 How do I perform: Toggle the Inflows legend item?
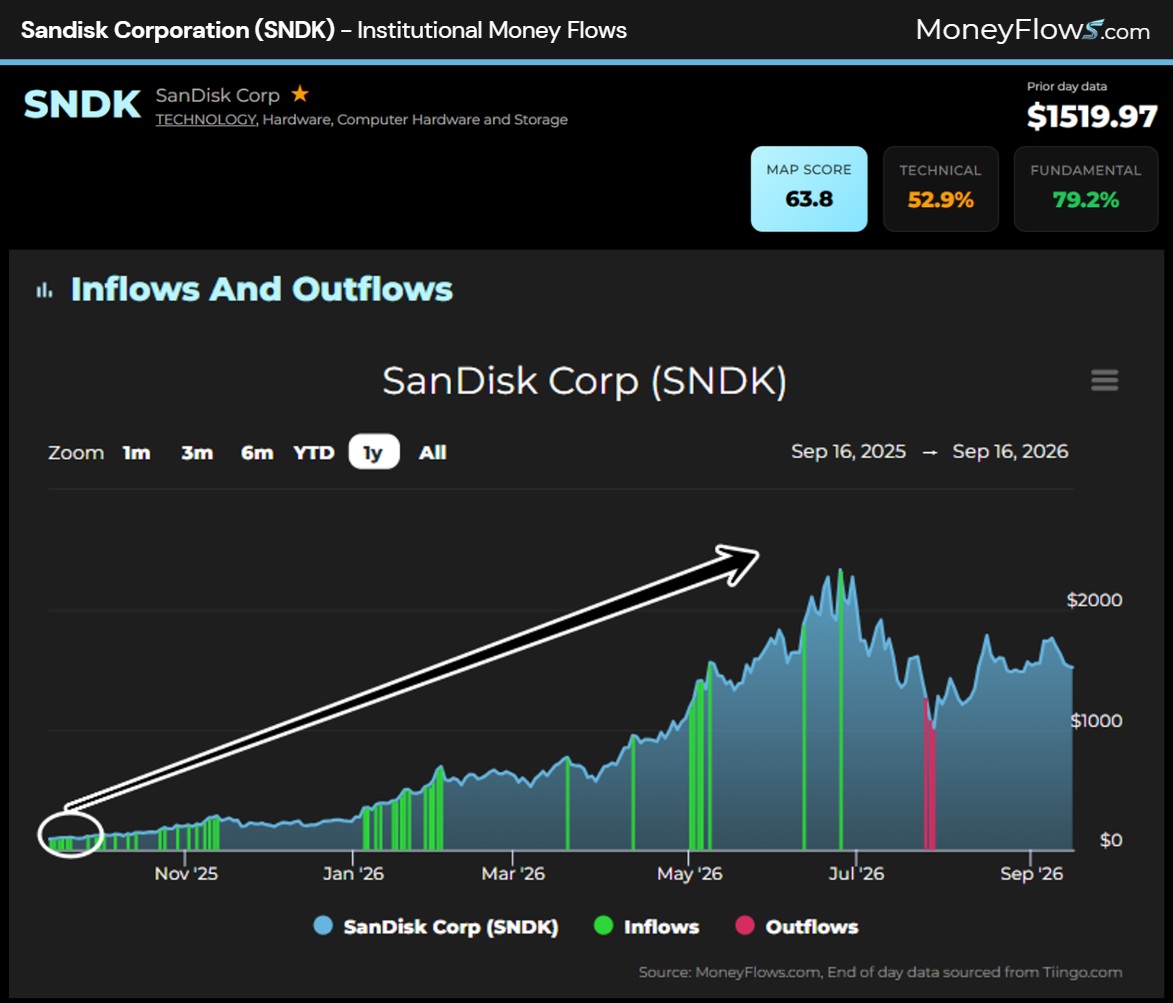[x=646, y=926]
